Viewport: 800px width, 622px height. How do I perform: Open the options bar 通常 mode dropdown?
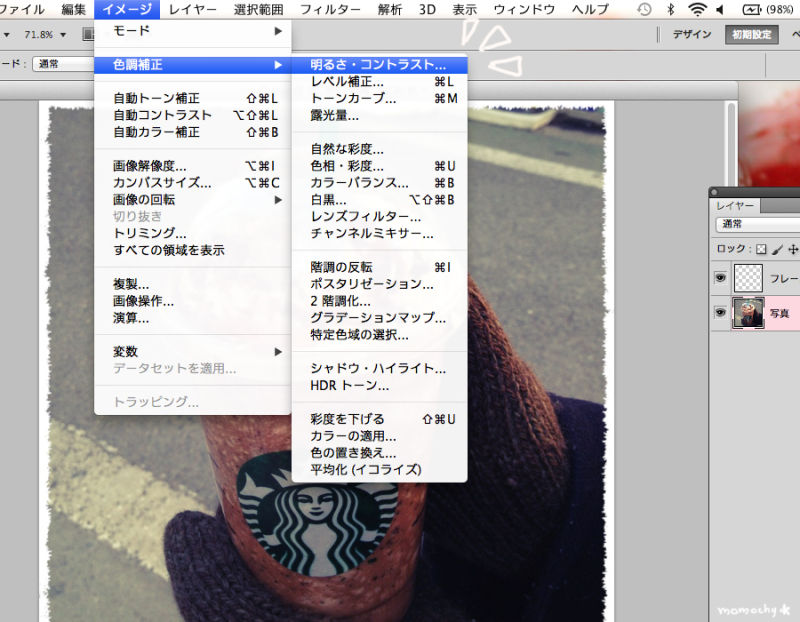pyautogui.click(x=64, y=64)
